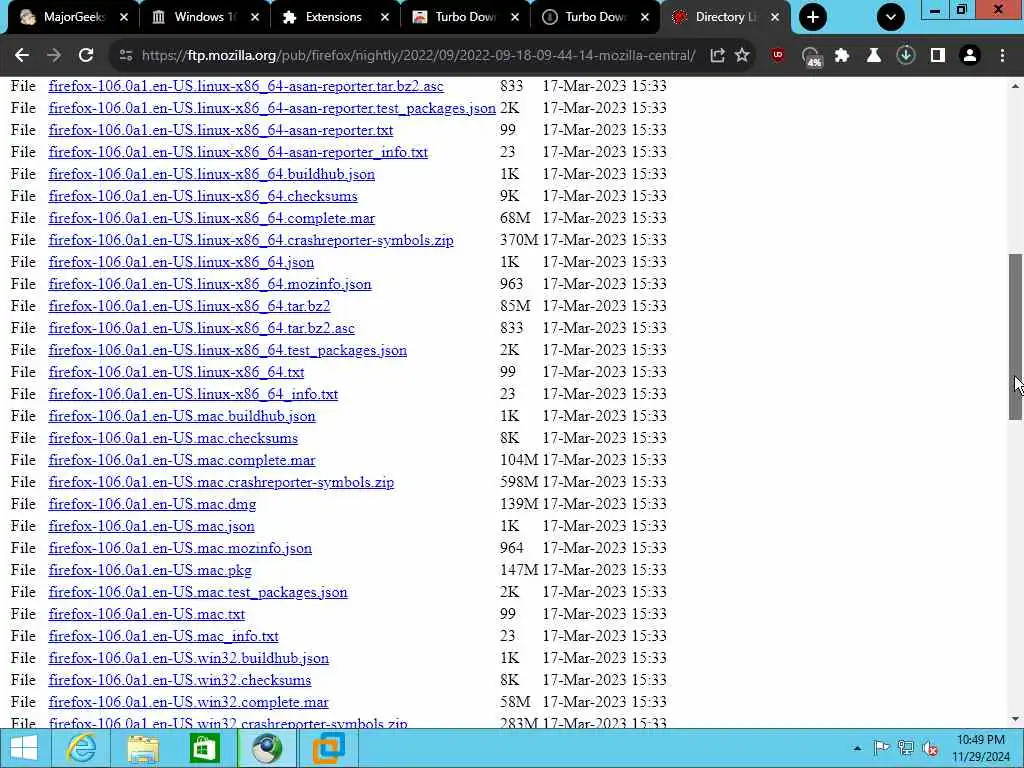Click the Action Center flag icon
Image resolution: width=1024 pixels, height=768 pixels.
click(x=881, y=748)
